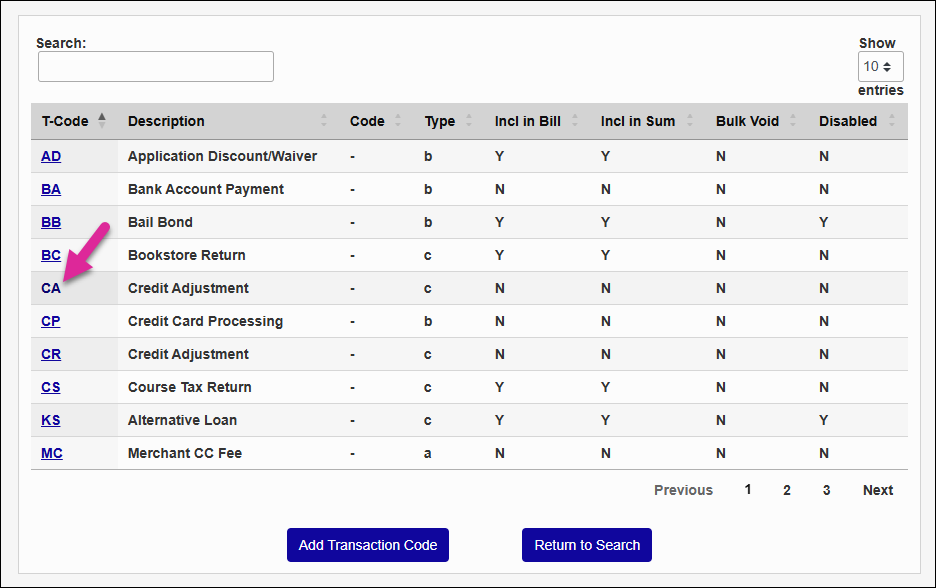
Task: Select the Bail Bond description
Action: click(160, 222)
